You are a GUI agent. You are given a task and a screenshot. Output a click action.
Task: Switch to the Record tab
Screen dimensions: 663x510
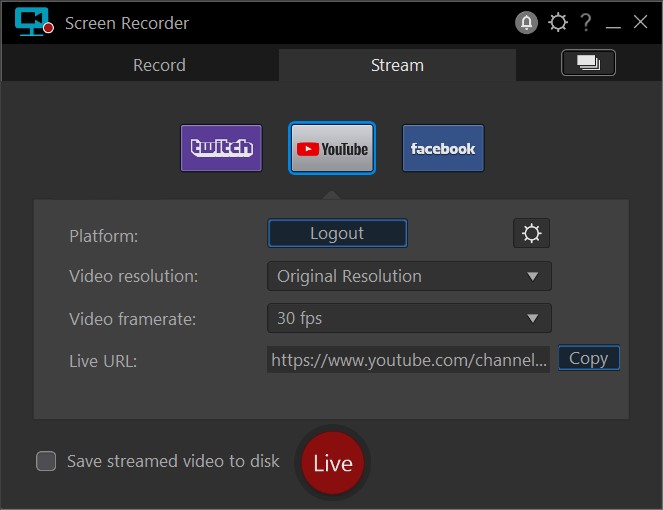pyautogui.click(x=159, y=65)
